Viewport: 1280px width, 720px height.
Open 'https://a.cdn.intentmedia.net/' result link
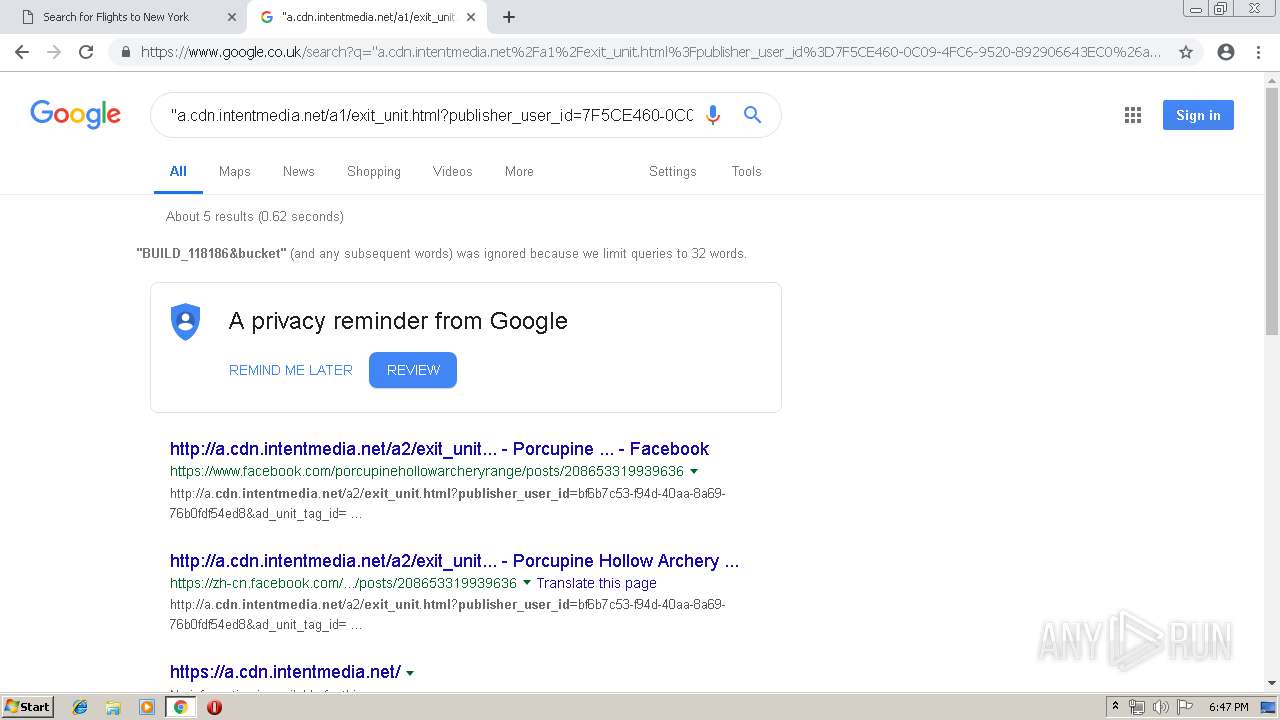pyautogui.click(x=285, y=672)
